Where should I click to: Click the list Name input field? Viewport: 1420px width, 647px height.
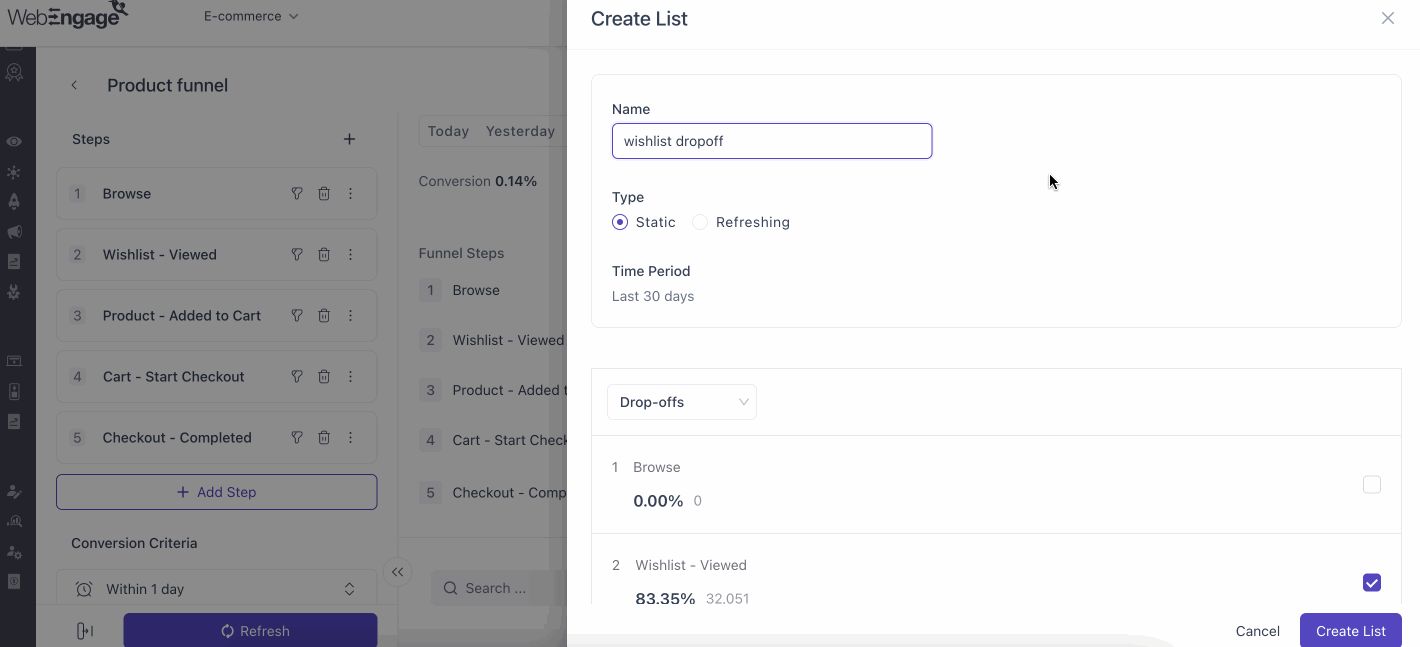[x=772, y=141]
